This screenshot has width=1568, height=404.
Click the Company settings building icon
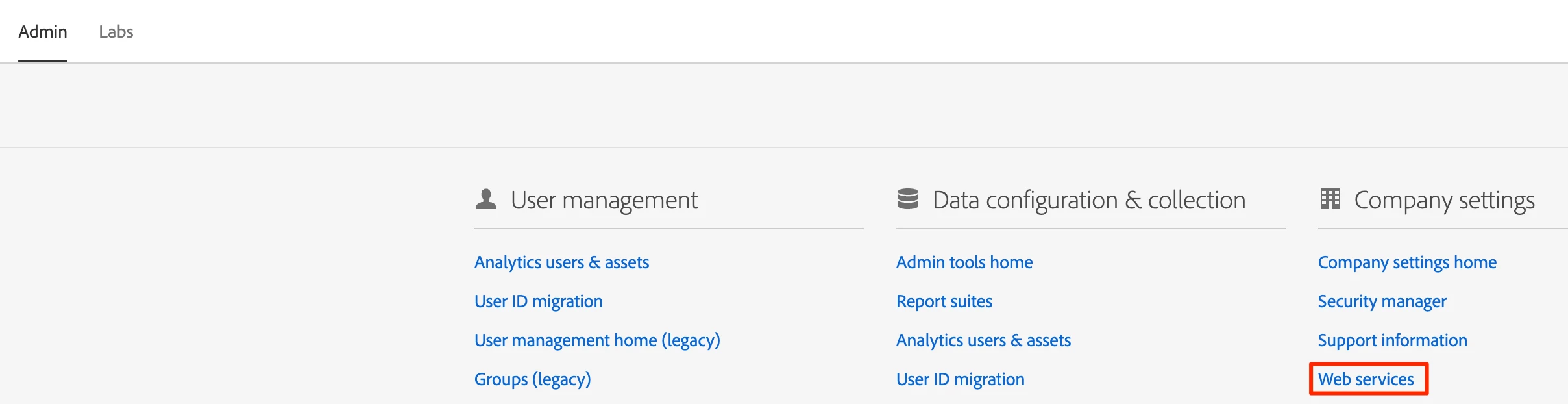[1330, 199]
